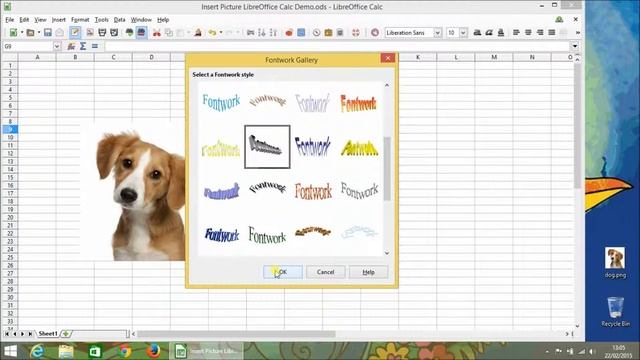Screen dimensions: 640x360
Task: Show more toolbar buttons via double chevron
Action: [x=578, y=33]
